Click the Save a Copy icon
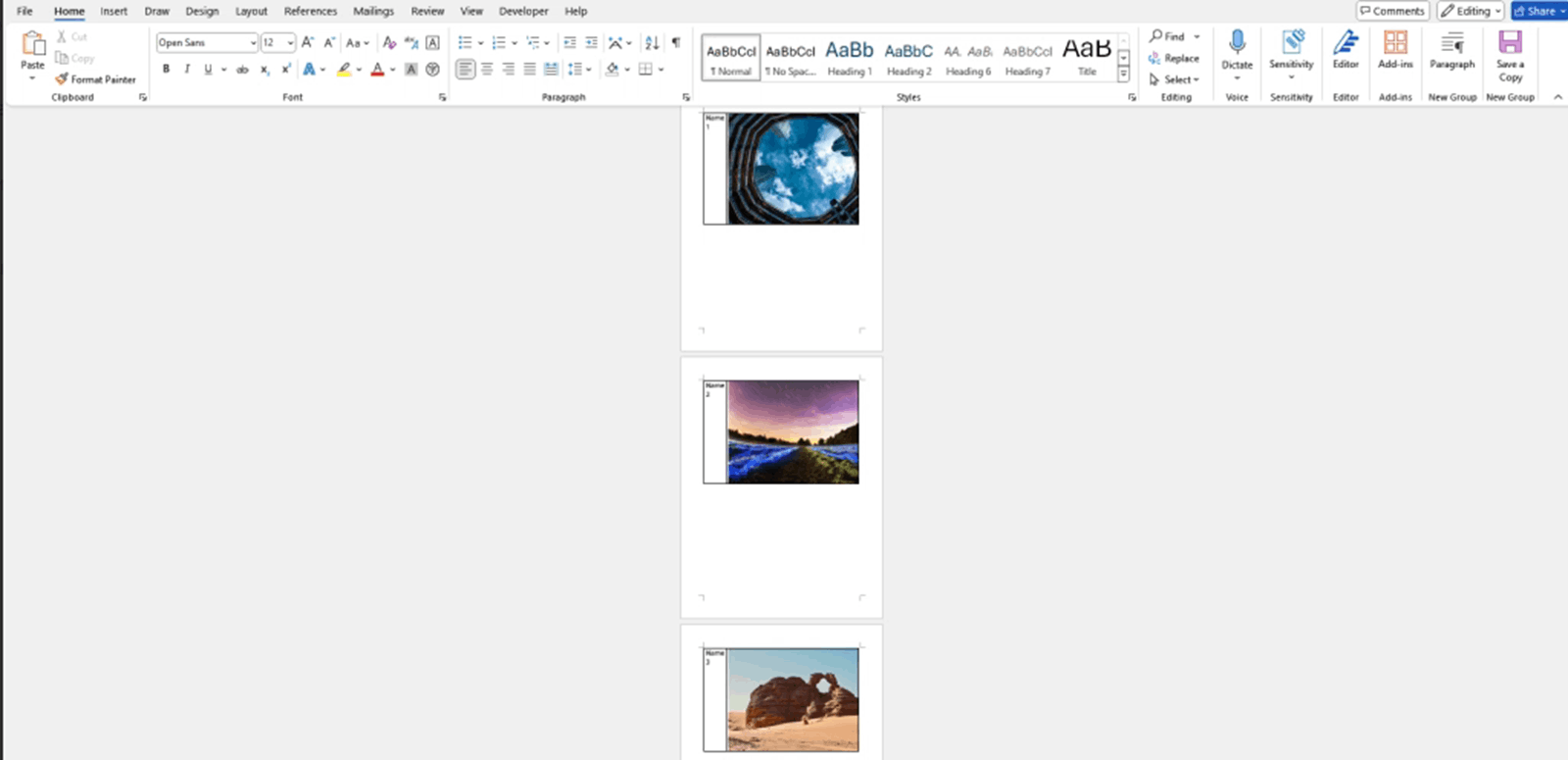Screen dimensions: 1568x760 pyautogui.click(x=1510, y=42)
